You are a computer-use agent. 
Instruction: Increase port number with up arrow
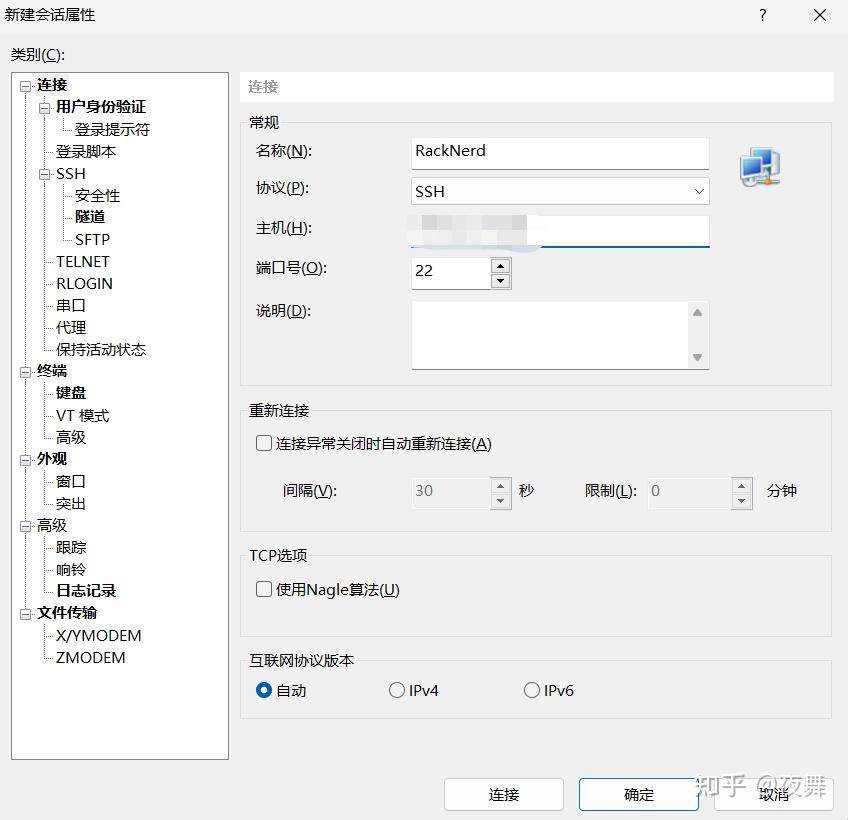[501, 266]
